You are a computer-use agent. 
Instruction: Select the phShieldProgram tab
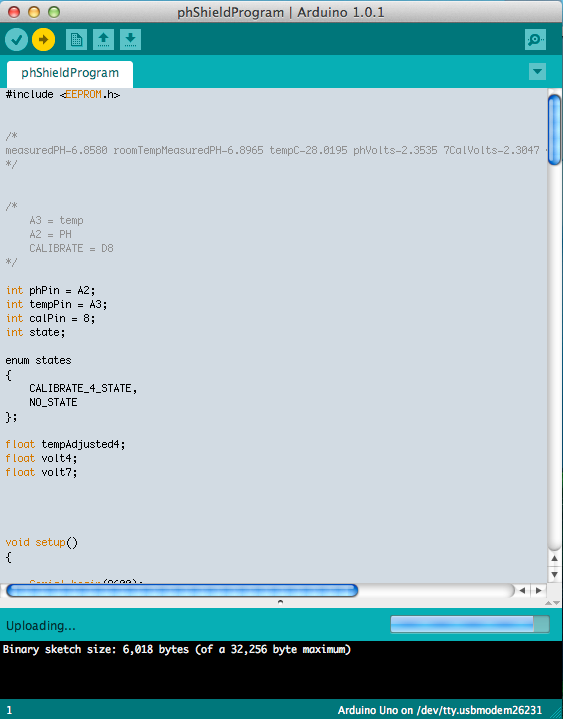pyautogui.click(x=70, y=73)
